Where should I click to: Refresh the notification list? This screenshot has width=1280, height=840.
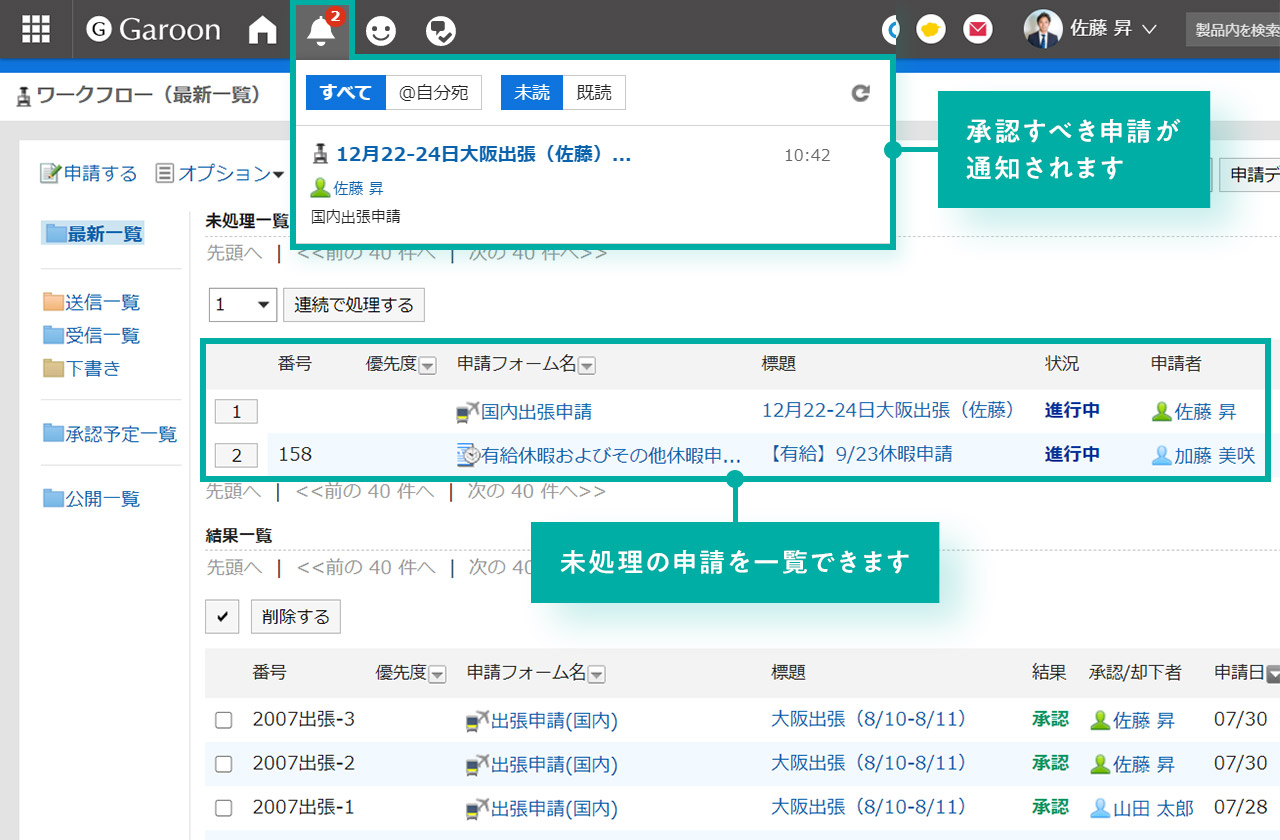860,93
